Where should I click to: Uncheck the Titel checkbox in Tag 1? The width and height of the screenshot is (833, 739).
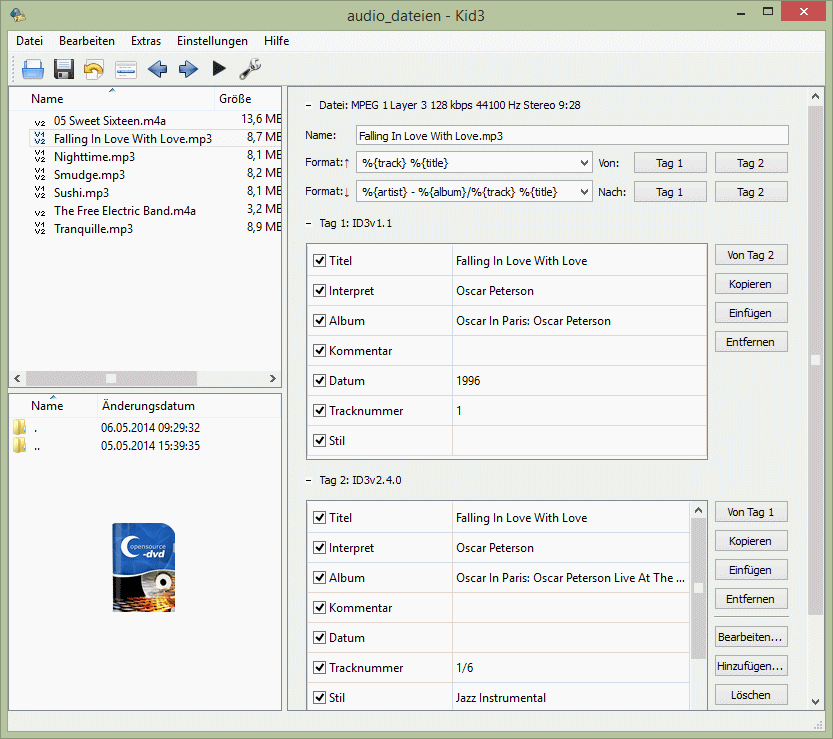pos(320,261)
